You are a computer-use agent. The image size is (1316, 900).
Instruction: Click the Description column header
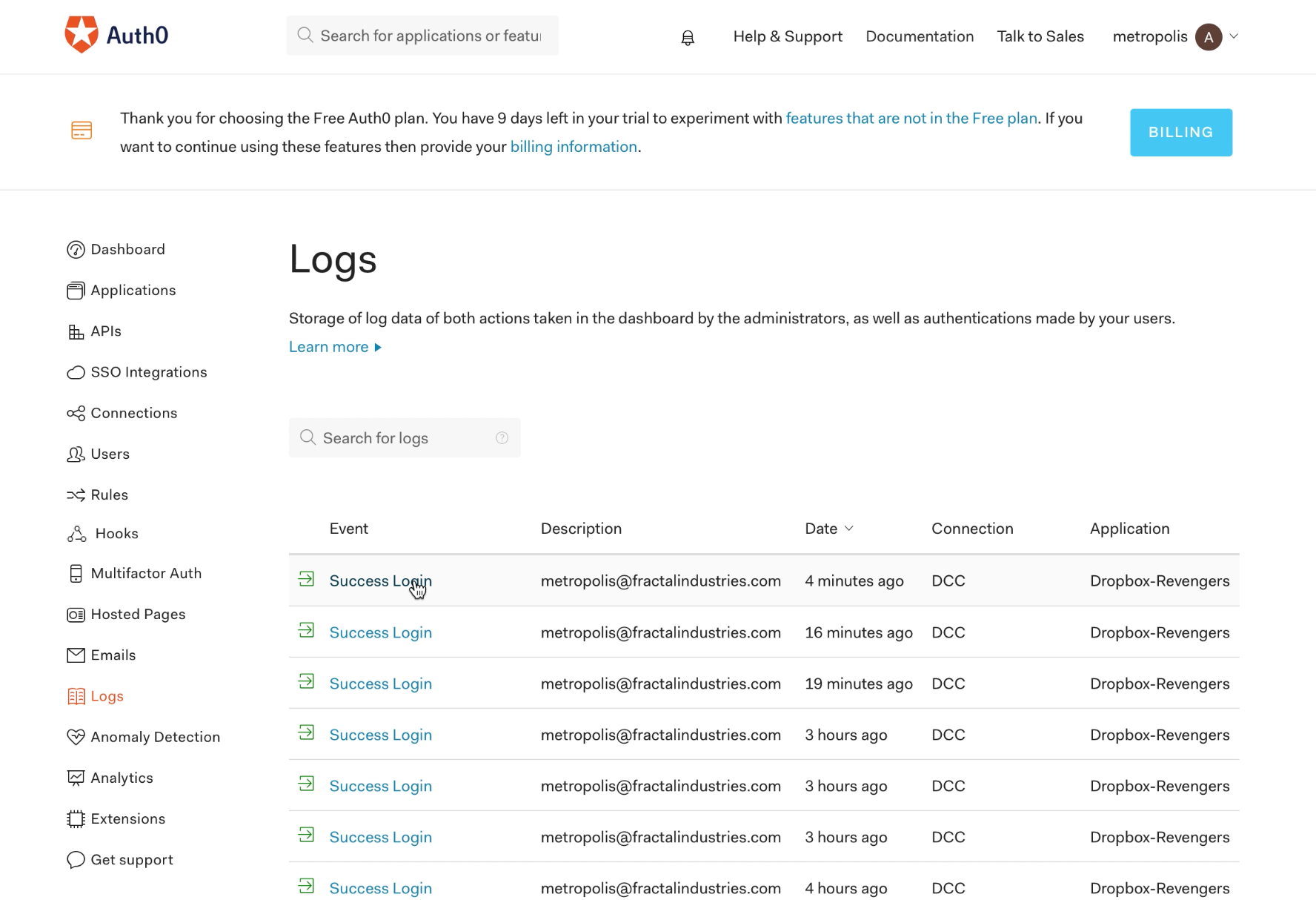point(581,529)
